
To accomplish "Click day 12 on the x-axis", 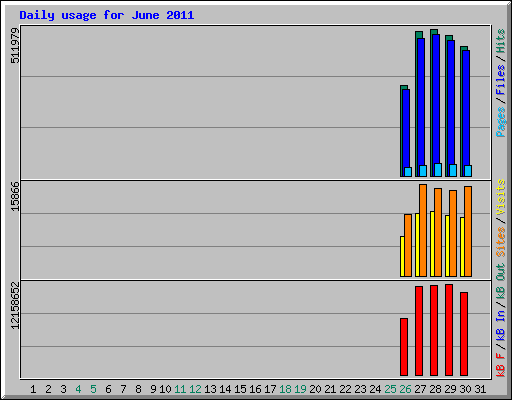I will 195,389.
